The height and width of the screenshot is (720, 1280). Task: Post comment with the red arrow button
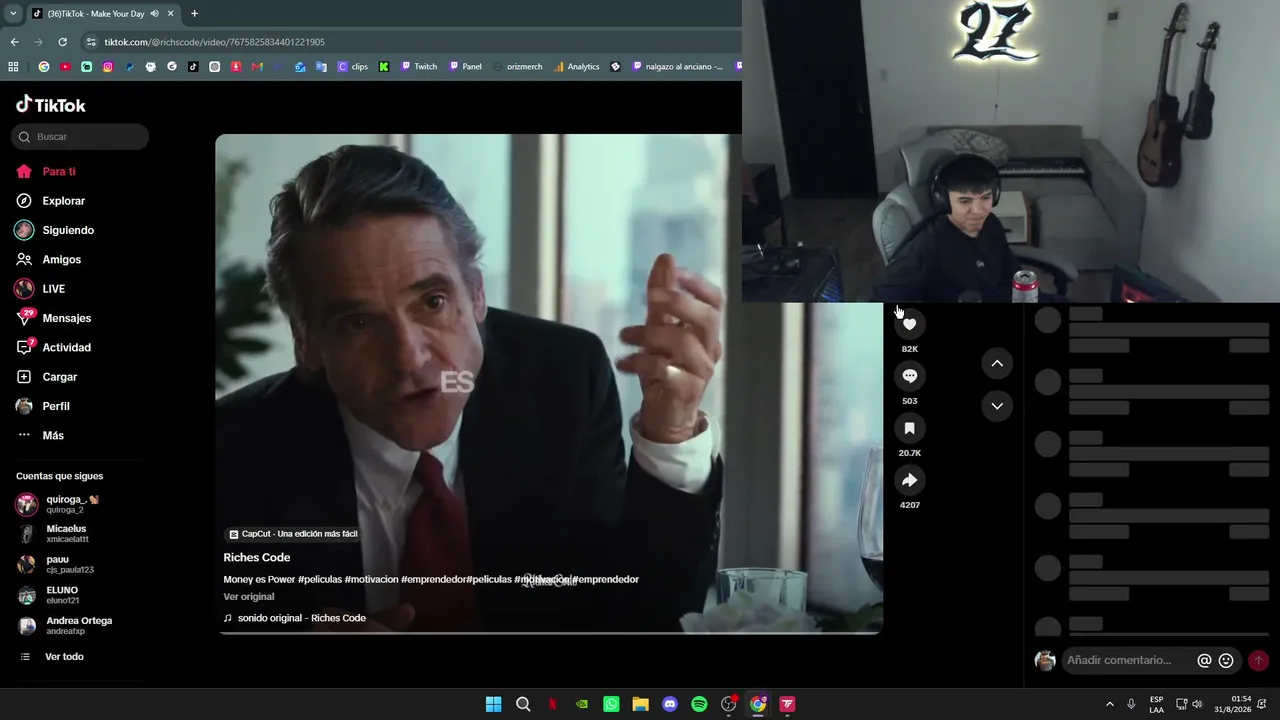(x=1258, y=661)
